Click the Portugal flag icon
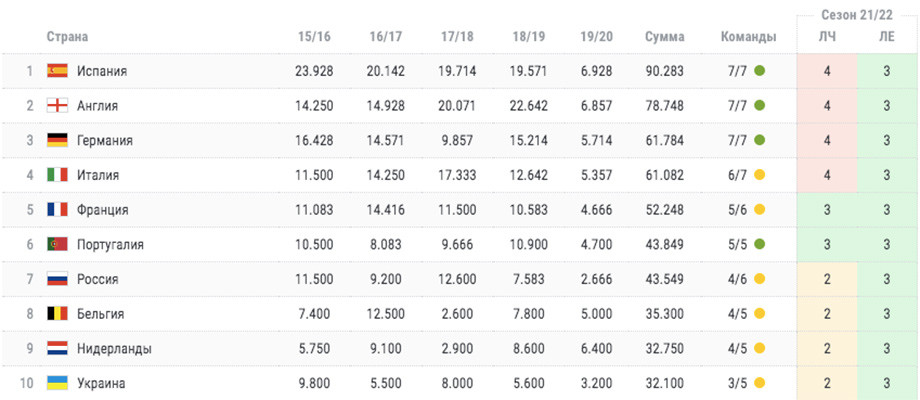920x400 pixels. coord(58,245)
